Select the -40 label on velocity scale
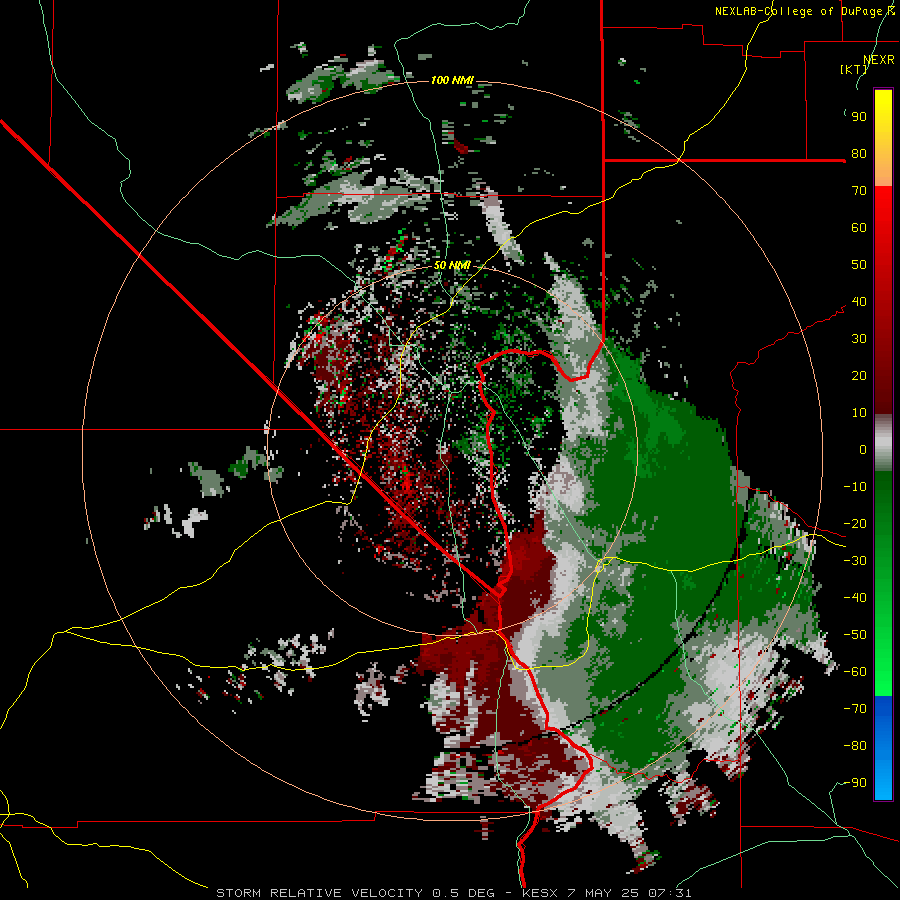 855,598
